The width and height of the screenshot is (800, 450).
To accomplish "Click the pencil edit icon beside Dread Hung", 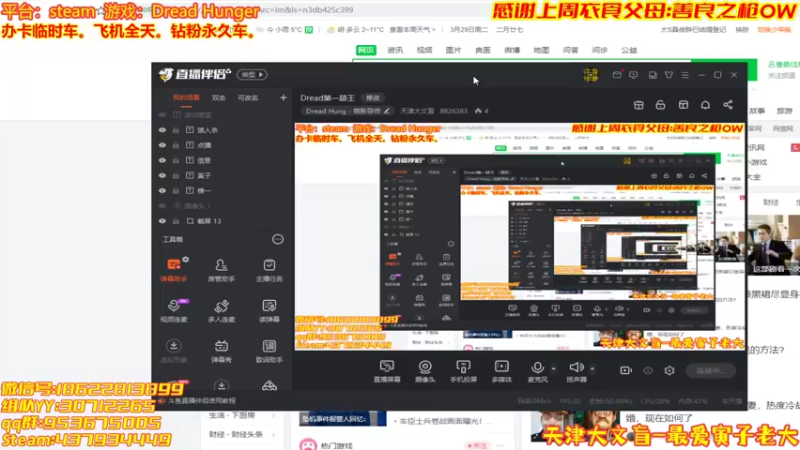I will [x=387, y=111].
